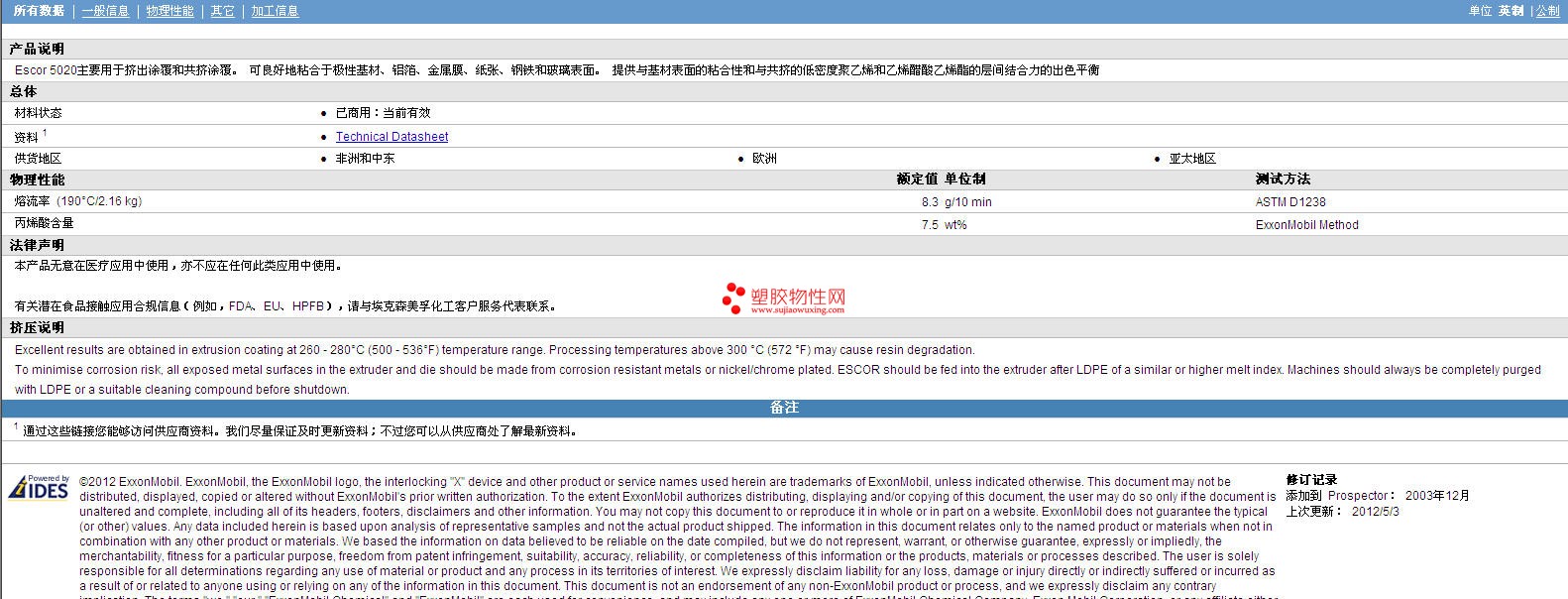Click the medical application disclaimer sentence
Viewport: 1568px width, 599px height.
179,266
